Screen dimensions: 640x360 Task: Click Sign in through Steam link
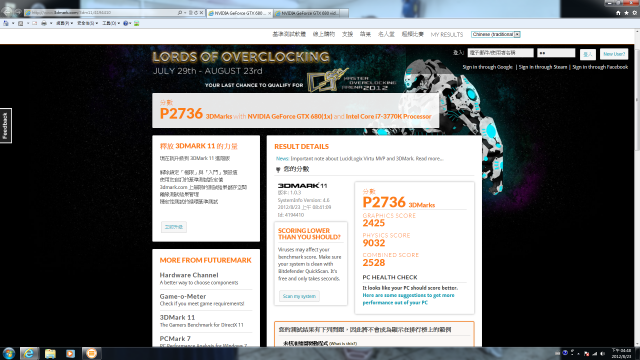[543, 67]
